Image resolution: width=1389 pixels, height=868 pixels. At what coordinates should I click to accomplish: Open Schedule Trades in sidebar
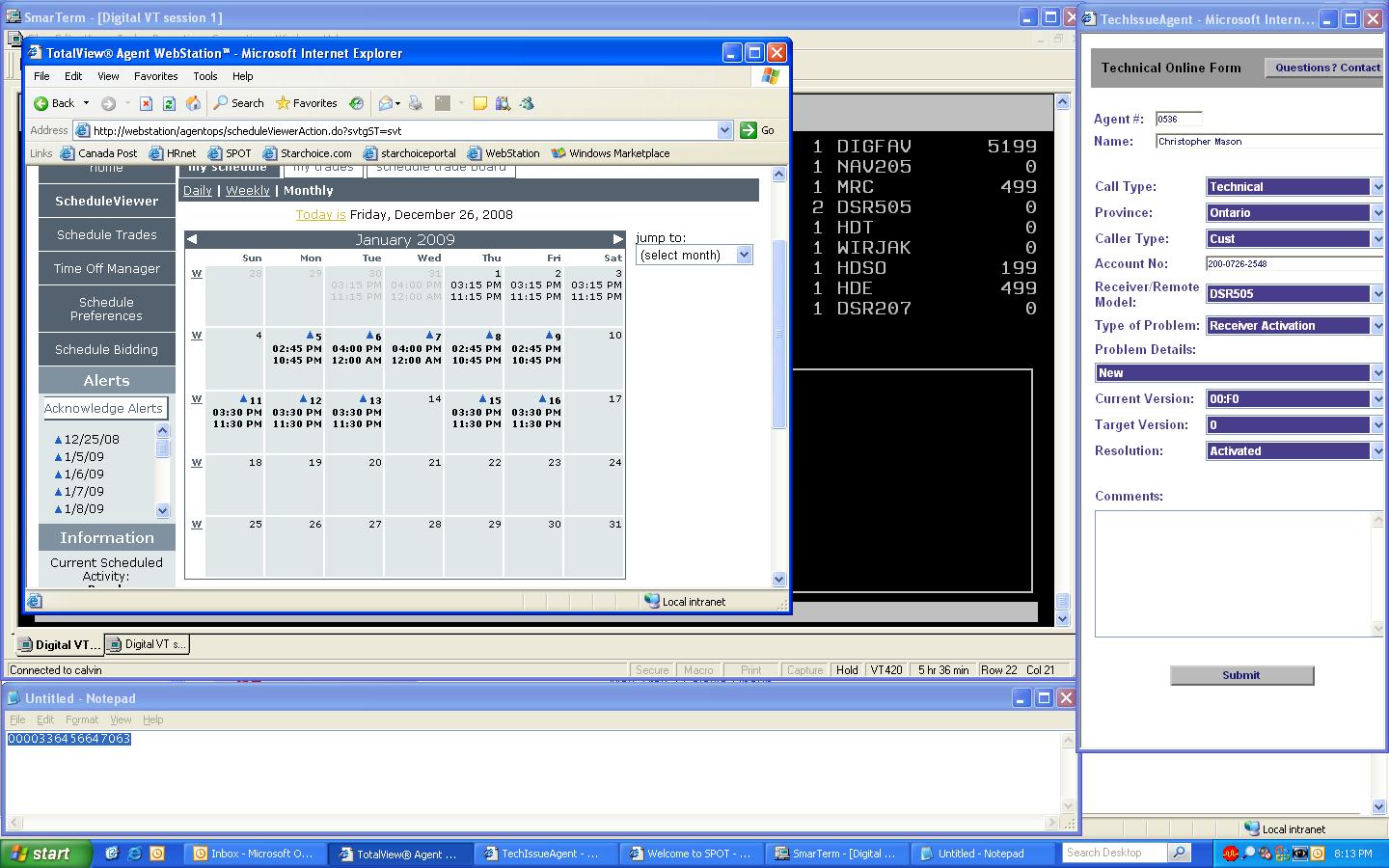pyautogui.click(x=106, y=234)
